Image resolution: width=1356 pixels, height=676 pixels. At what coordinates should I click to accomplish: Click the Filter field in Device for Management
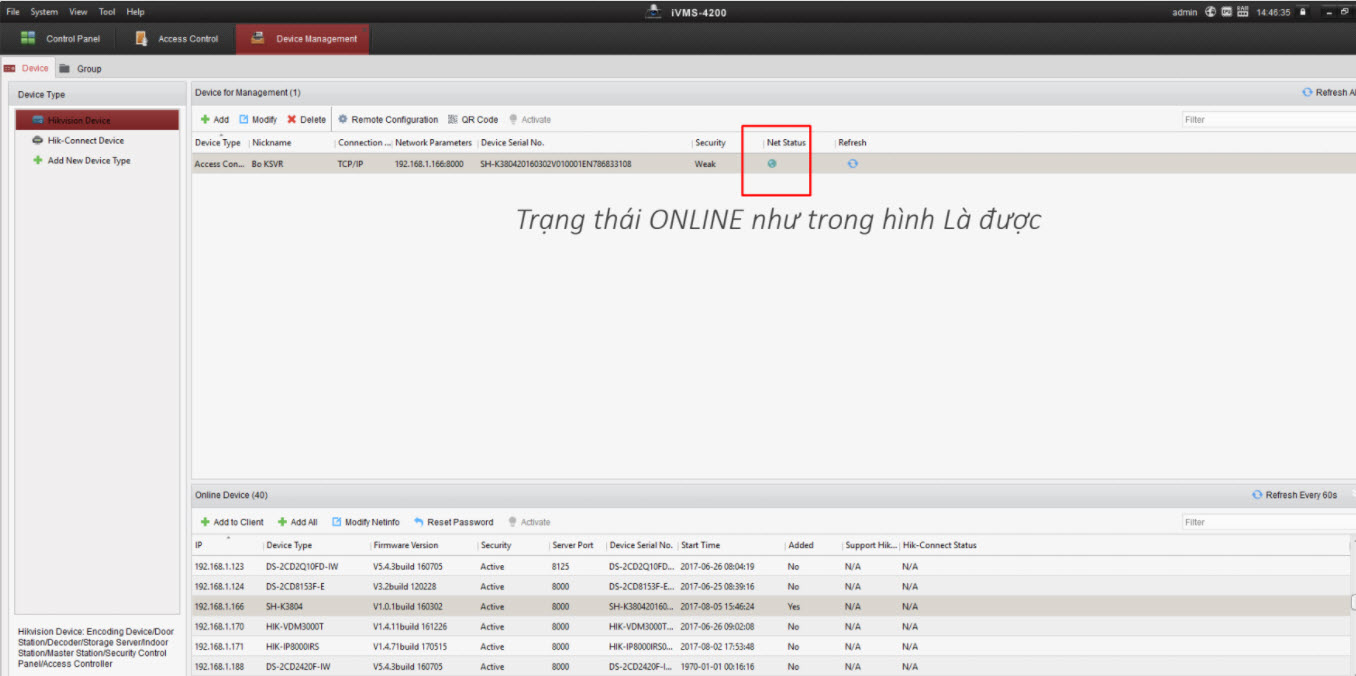[x=1266, y=120]
